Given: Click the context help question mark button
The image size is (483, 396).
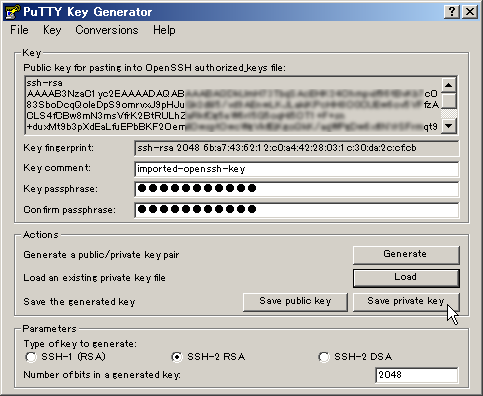Looking at the screenshot, I should coord(452,12).
